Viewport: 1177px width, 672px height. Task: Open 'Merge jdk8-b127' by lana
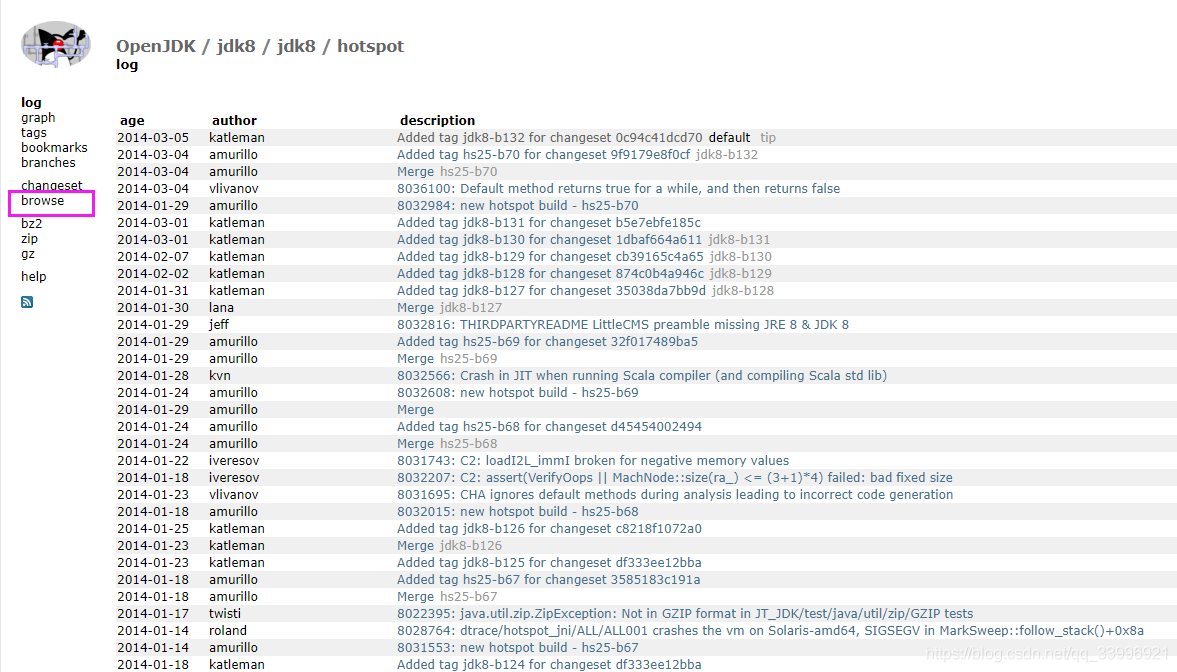pos(415,308)
